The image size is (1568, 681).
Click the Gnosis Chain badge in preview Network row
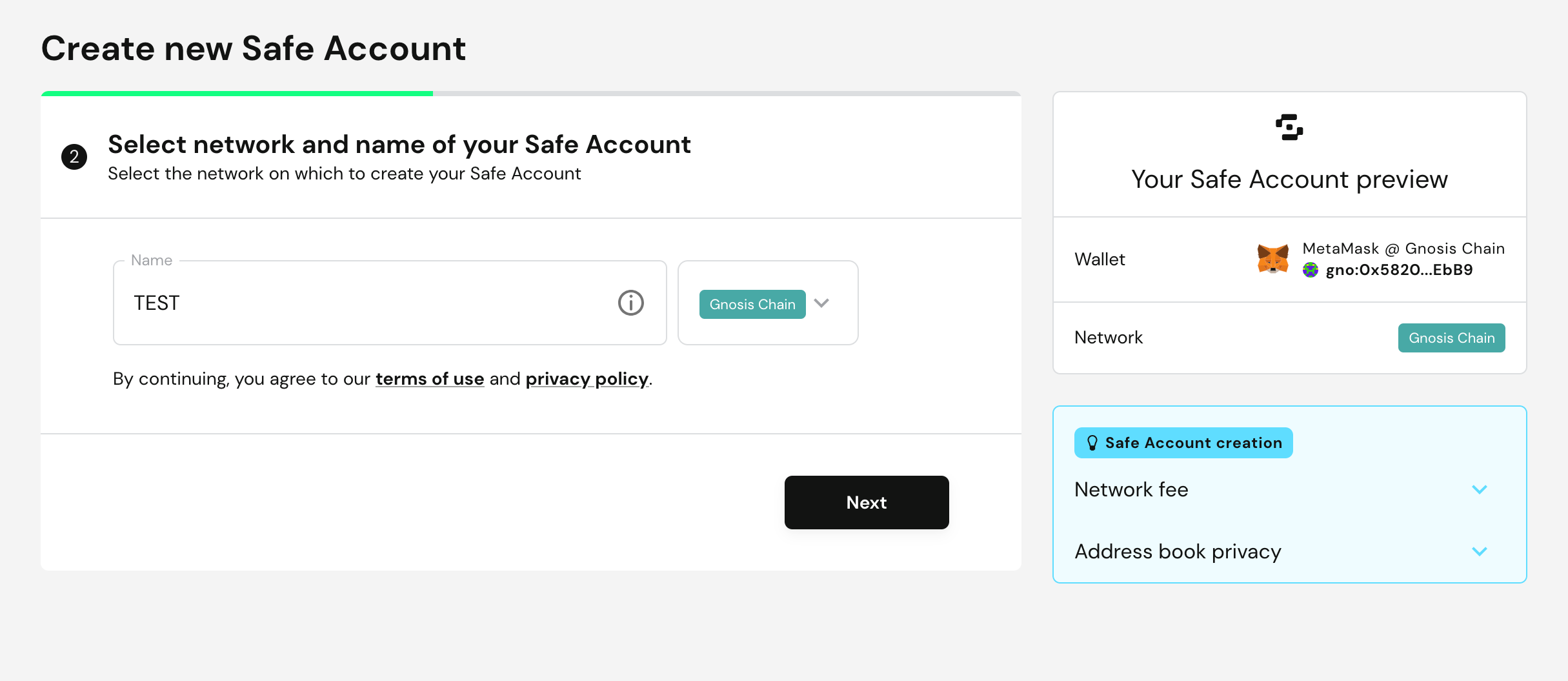1451,338
